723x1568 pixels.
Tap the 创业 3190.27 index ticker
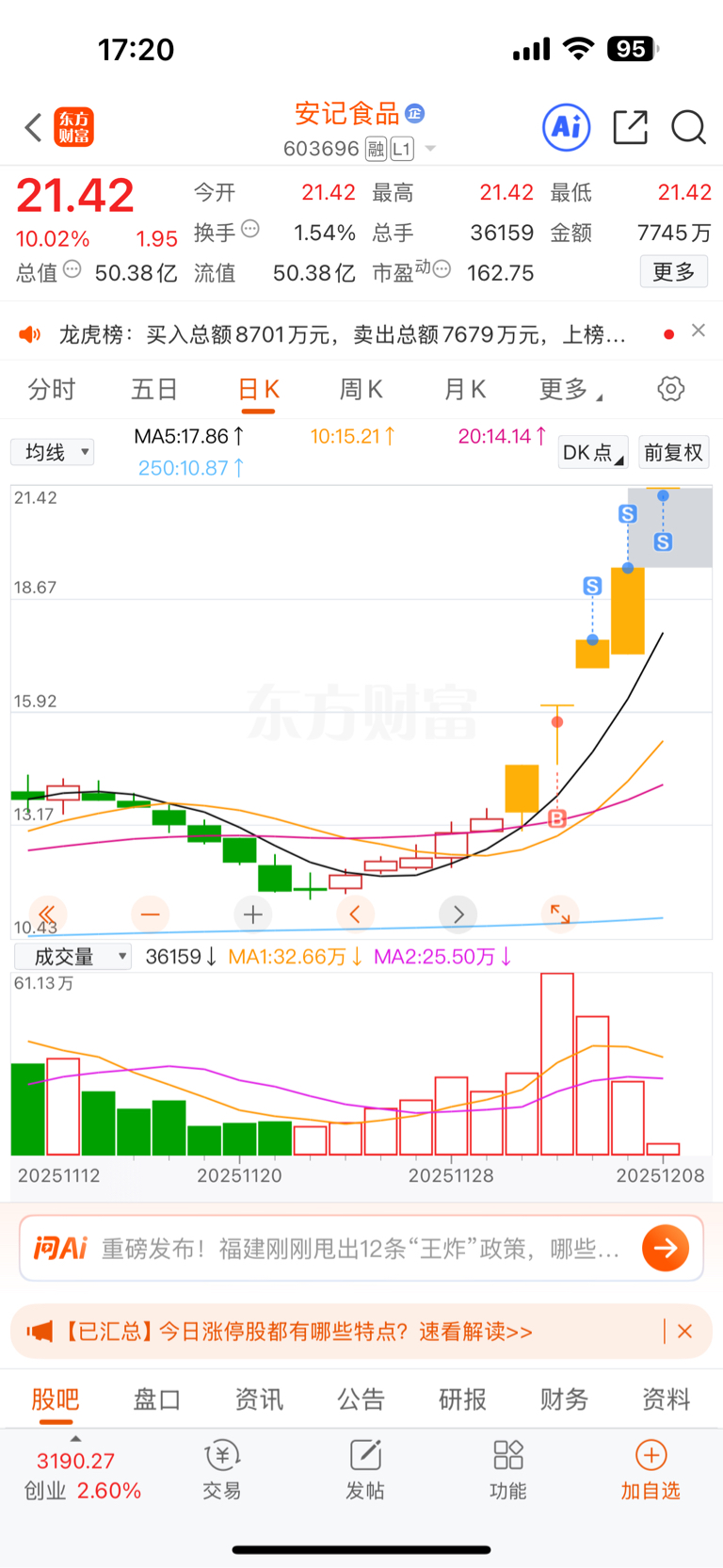click(x=83, y=1476)
